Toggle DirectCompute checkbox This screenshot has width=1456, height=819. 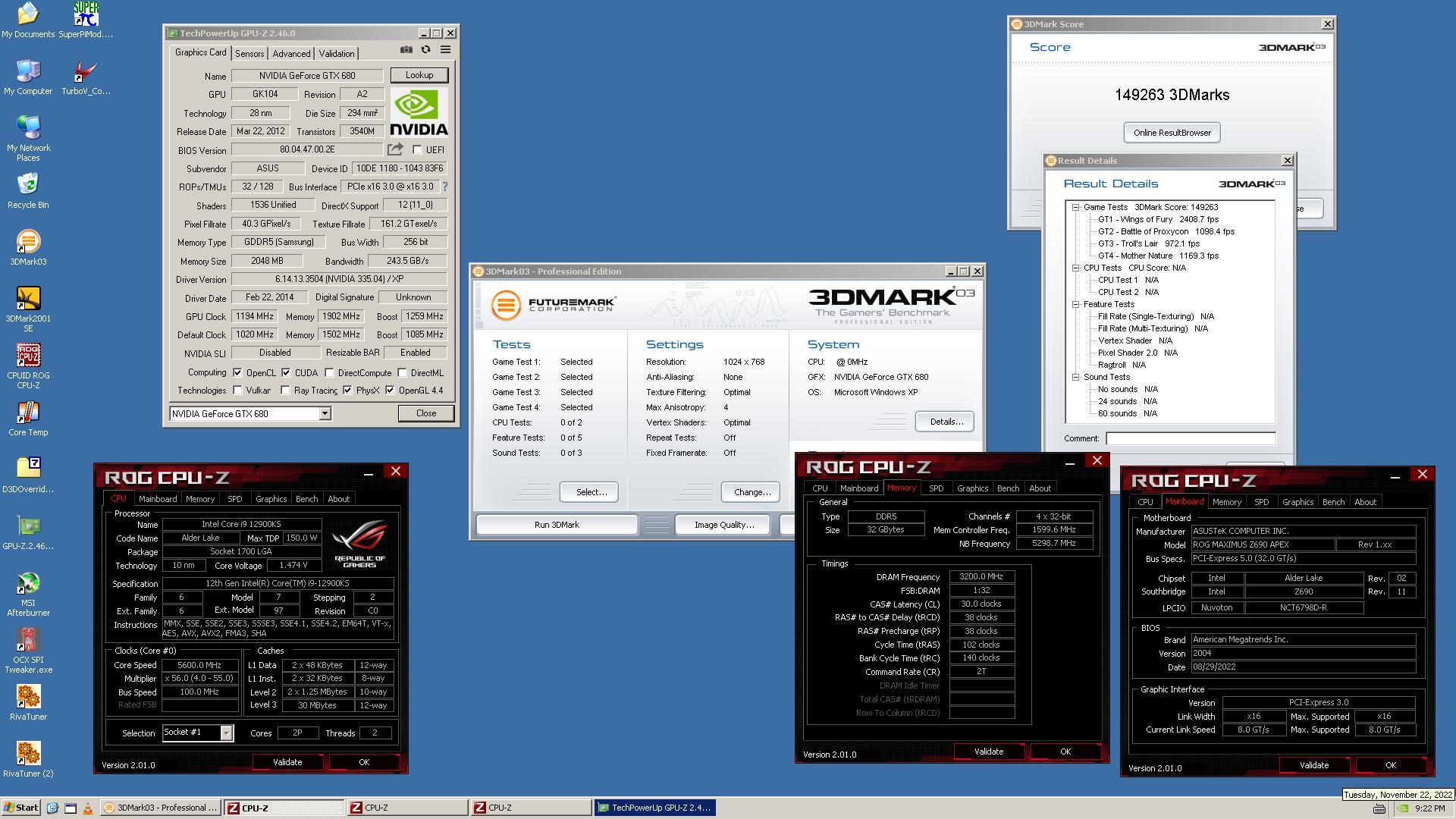coord(329,373)
